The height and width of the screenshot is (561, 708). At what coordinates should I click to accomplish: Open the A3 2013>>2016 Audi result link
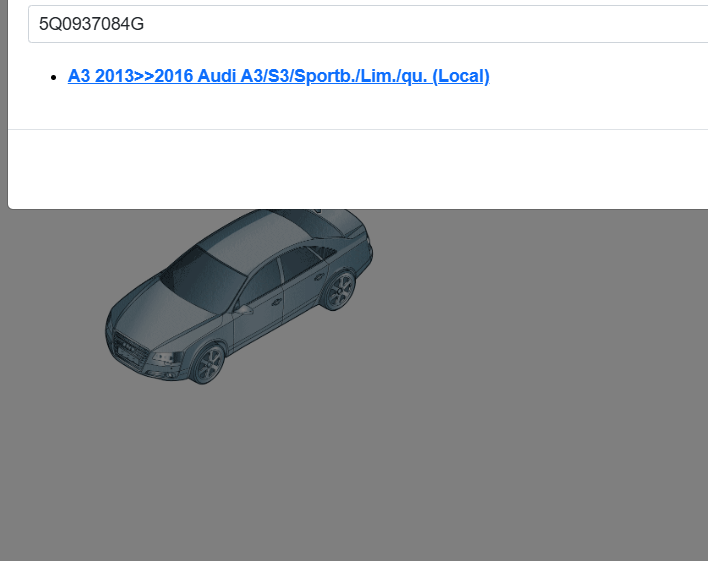coord(278,76)
